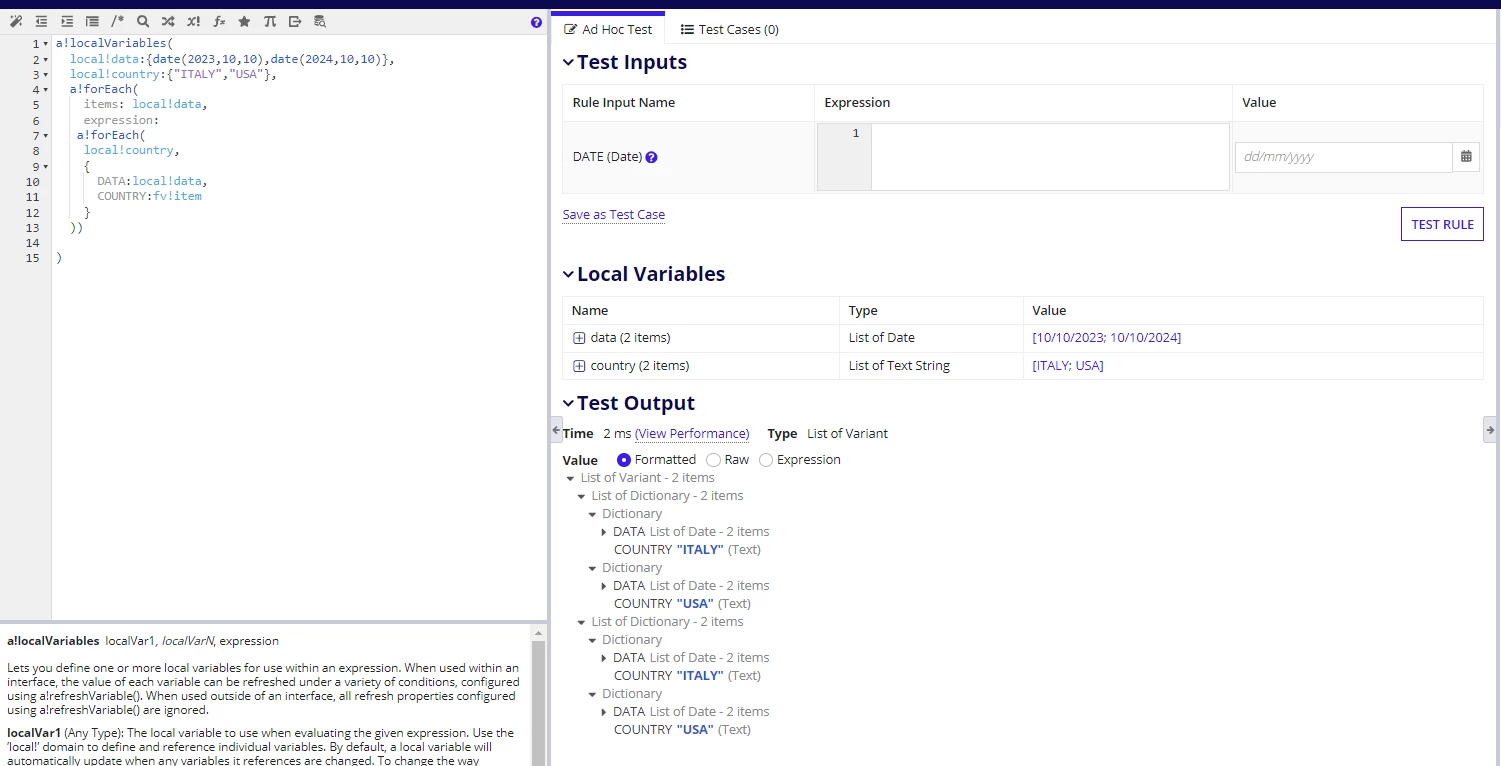Open the View Performance link

pyautogui.click(x=692, y=433)
